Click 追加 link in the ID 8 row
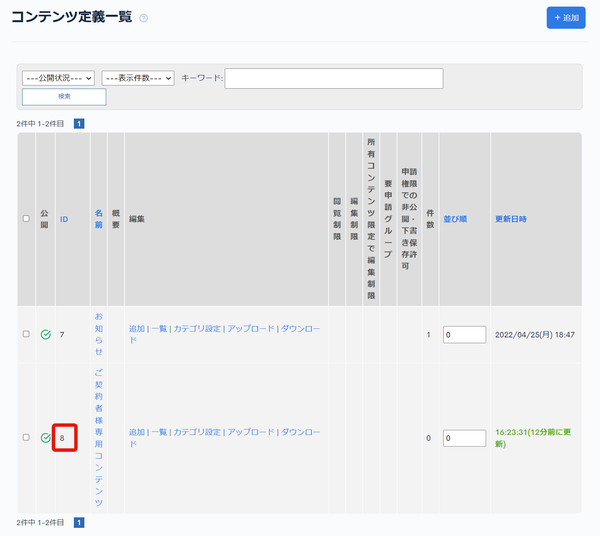This screenshot has width=600, height=536. pos(137,432)
